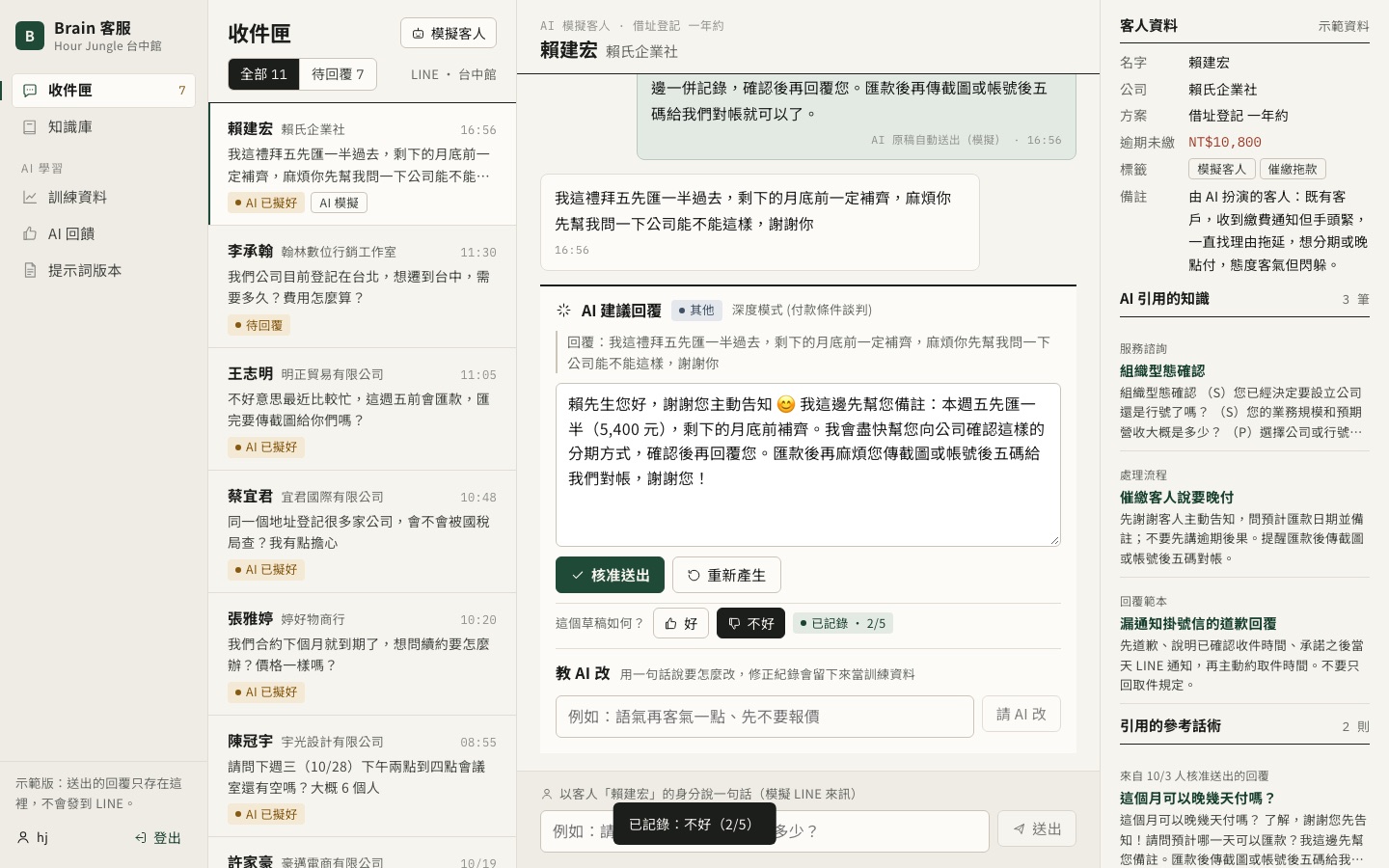The width and height of the screenshot is (1389, 868).
Task: Click the AI 建議回覆 sparkle icon
Action: click(564, 310)
